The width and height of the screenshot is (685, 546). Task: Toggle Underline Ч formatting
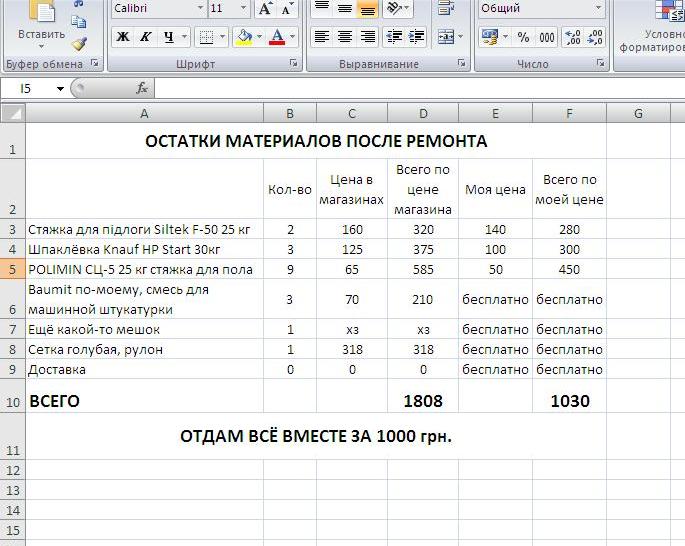169,37
